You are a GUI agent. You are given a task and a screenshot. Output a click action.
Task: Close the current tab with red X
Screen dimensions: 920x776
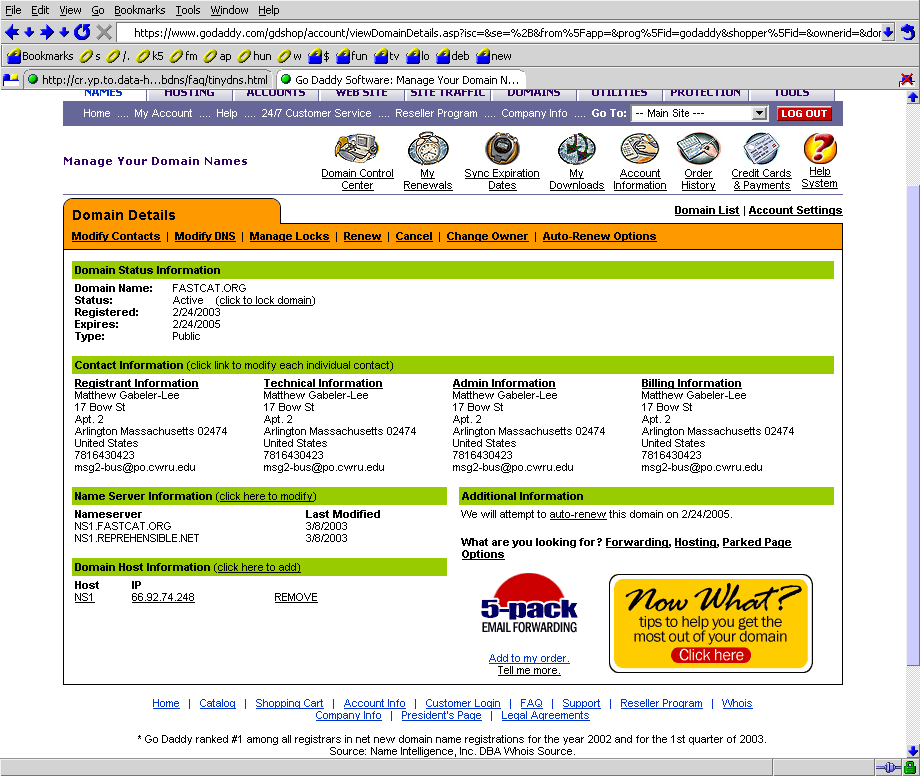tap(907, 79)
